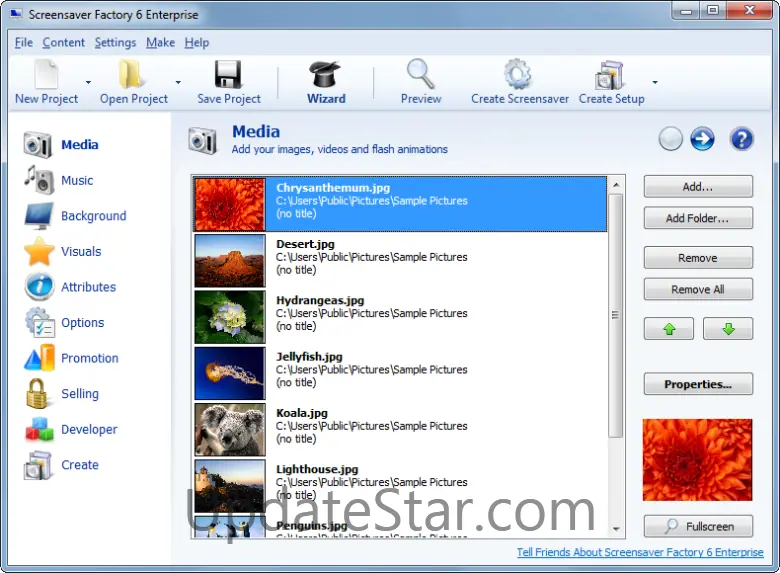
Task: Open Preview with the magnifier icon
Action: click(421, 76)
